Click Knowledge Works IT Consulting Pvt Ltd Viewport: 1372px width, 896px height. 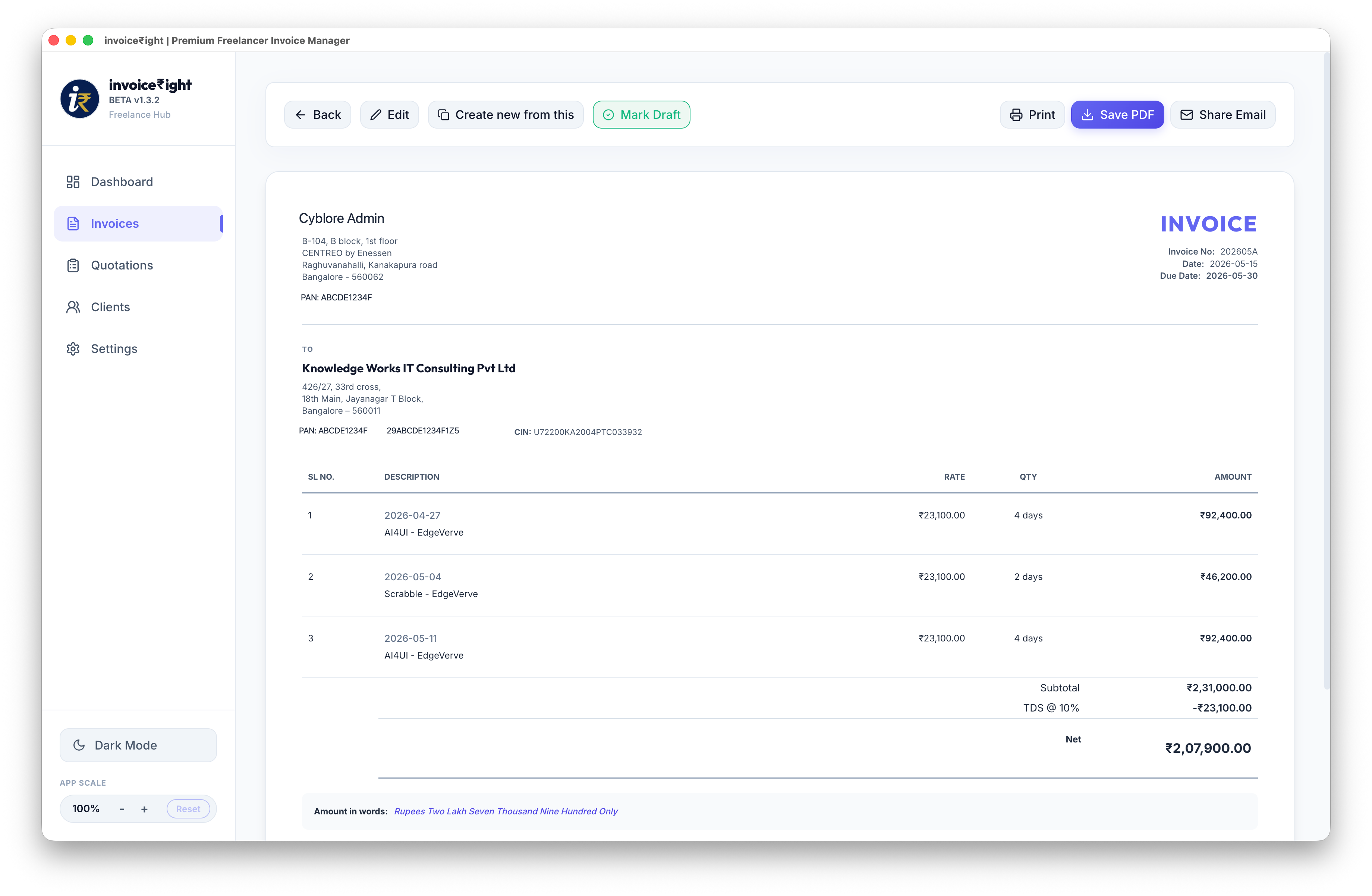pos(409,369)
